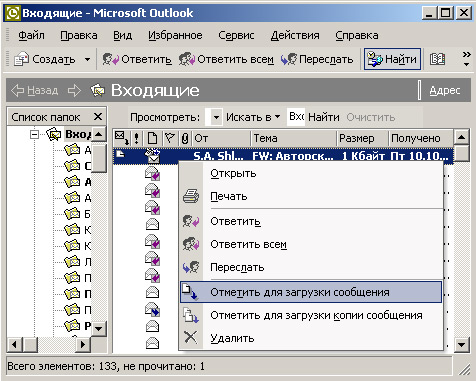Viewport: 476px width, 381px height.
Task: Open the Справка menu
Action: [357, 35]
